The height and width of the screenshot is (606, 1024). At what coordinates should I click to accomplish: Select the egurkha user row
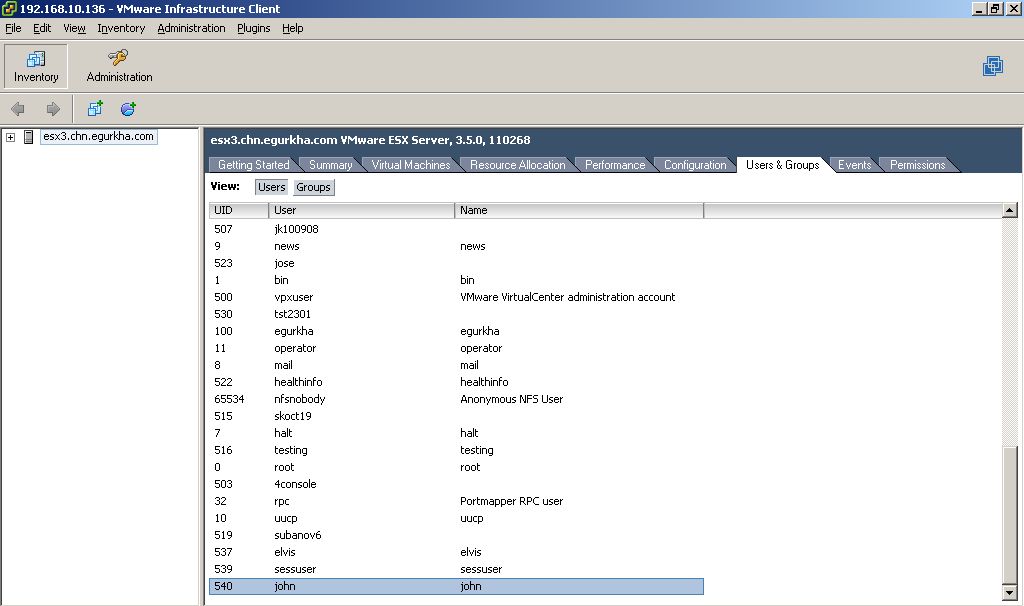pos(456,331)
